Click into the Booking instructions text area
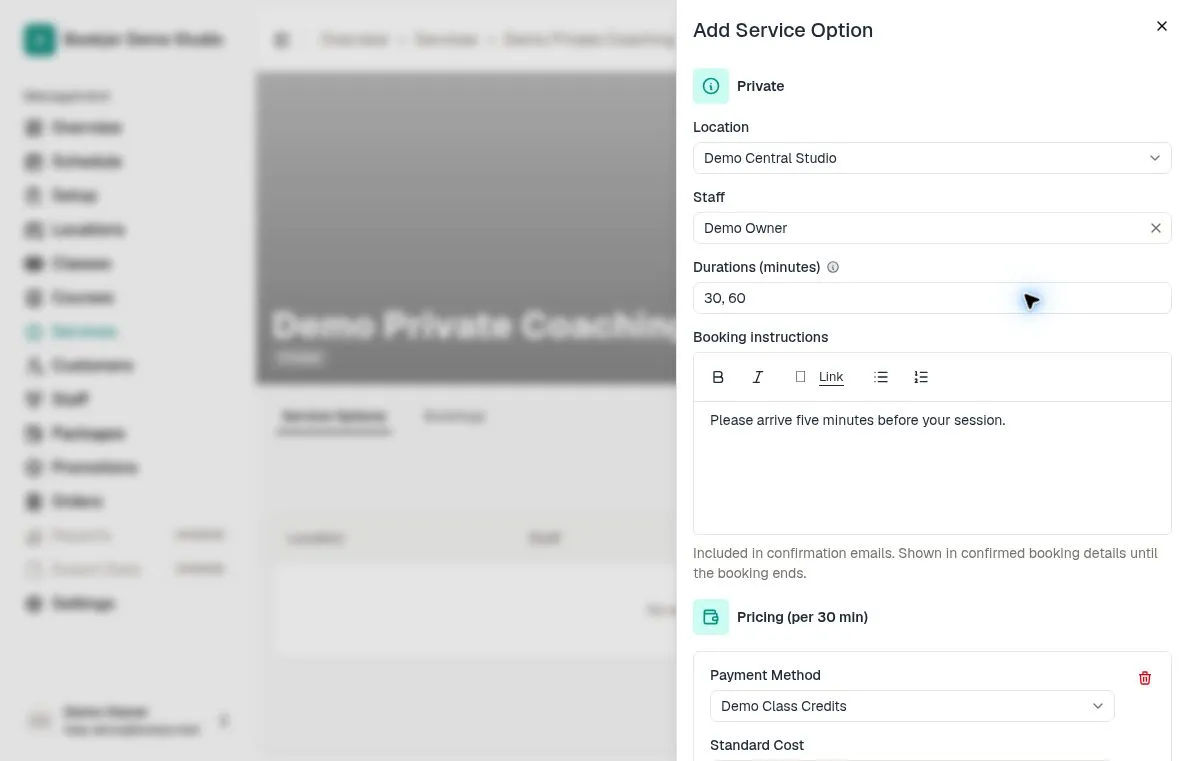Image resolution: width=1188 pixels, height=761 pixels. [932, 468]
